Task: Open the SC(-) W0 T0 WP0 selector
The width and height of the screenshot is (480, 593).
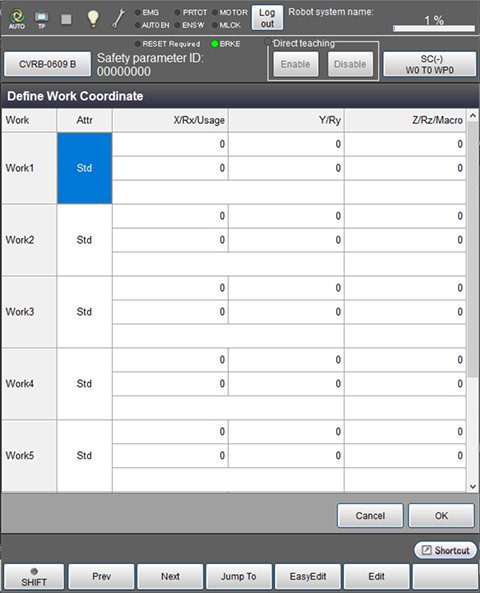Action: click(429, 64)
